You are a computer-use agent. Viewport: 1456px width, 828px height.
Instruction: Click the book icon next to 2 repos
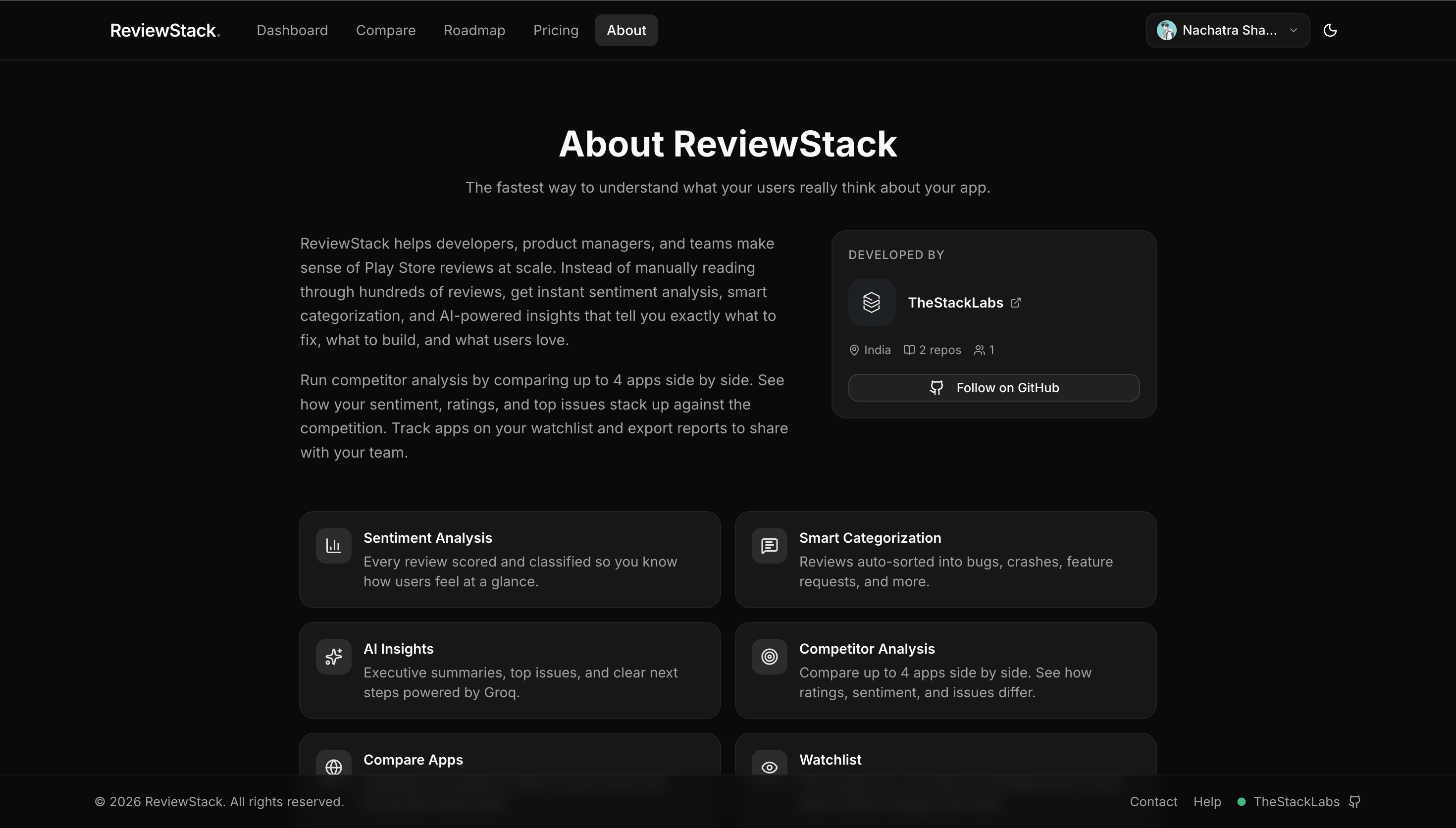tap(909, 350)
